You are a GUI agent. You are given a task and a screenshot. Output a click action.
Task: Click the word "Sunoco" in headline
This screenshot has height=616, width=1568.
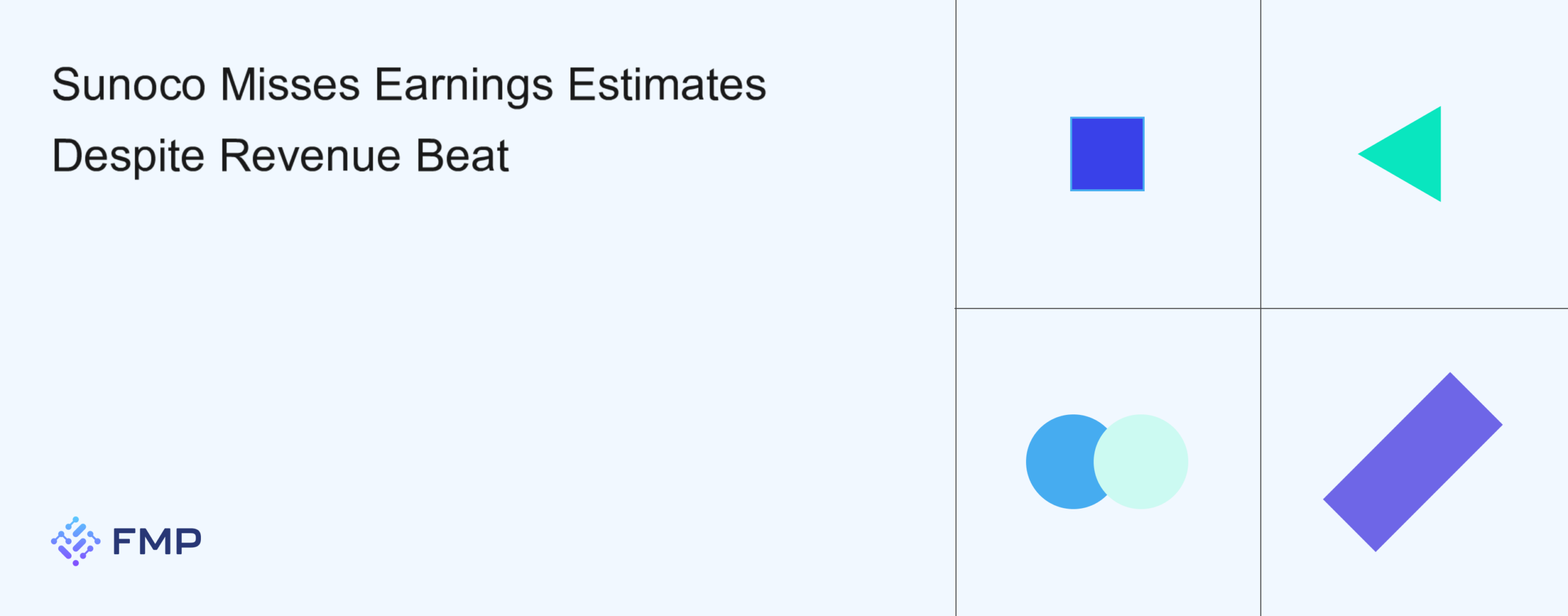coord(129,85)
